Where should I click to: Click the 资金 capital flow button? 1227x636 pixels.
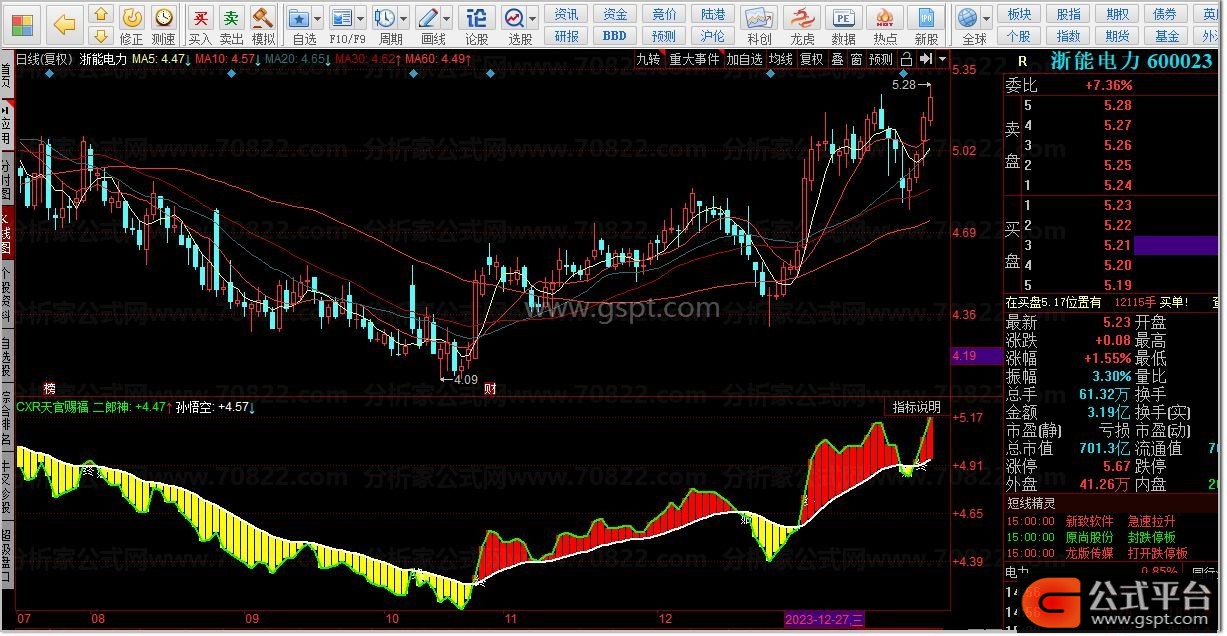point(616,14)
